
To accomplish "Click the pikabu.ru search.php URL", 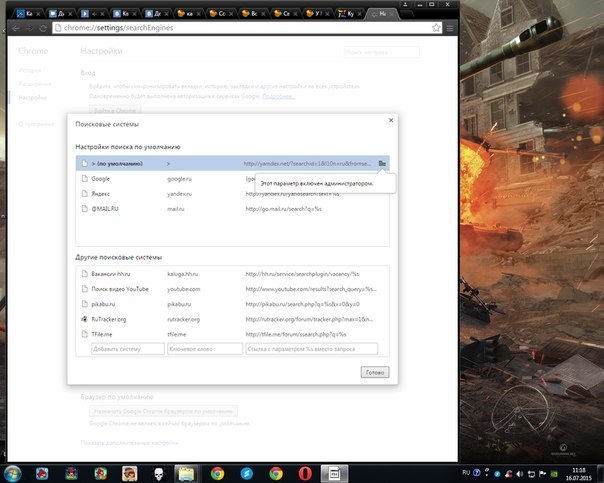I will tap(302, 304).
